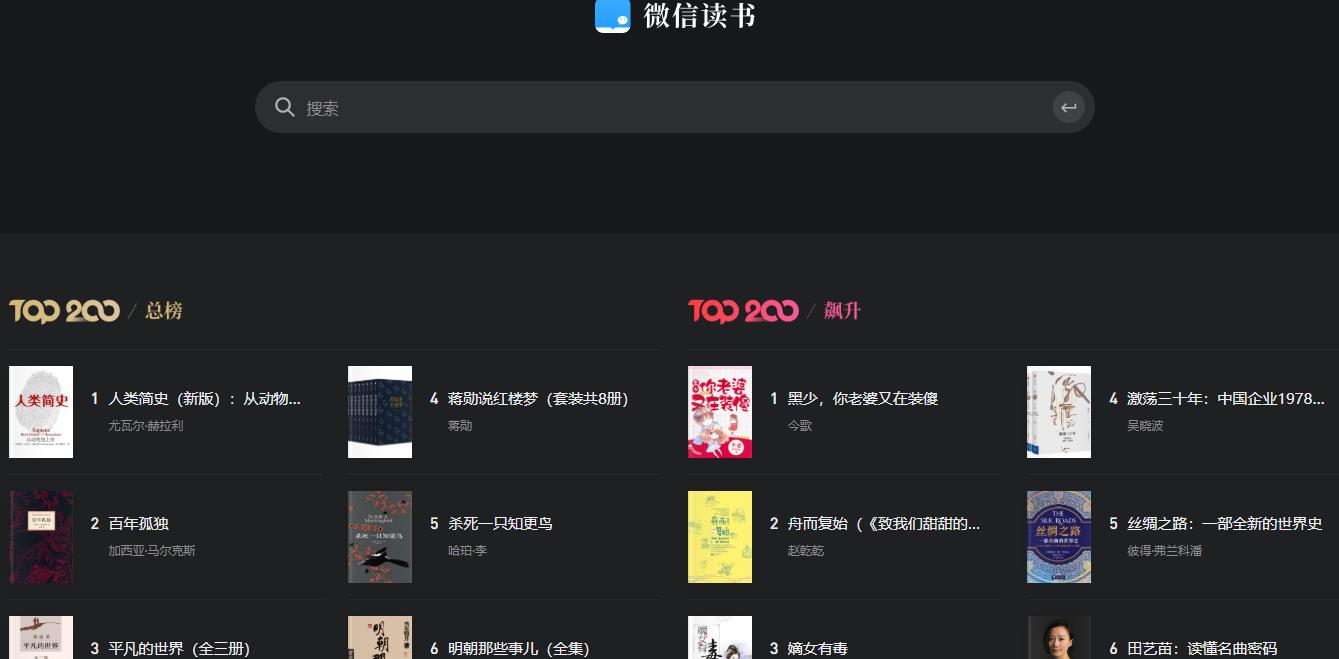The image size is (1339, 659).
Task: Click the WeRead blue logo icon
Action: click(x=613, y=16)
